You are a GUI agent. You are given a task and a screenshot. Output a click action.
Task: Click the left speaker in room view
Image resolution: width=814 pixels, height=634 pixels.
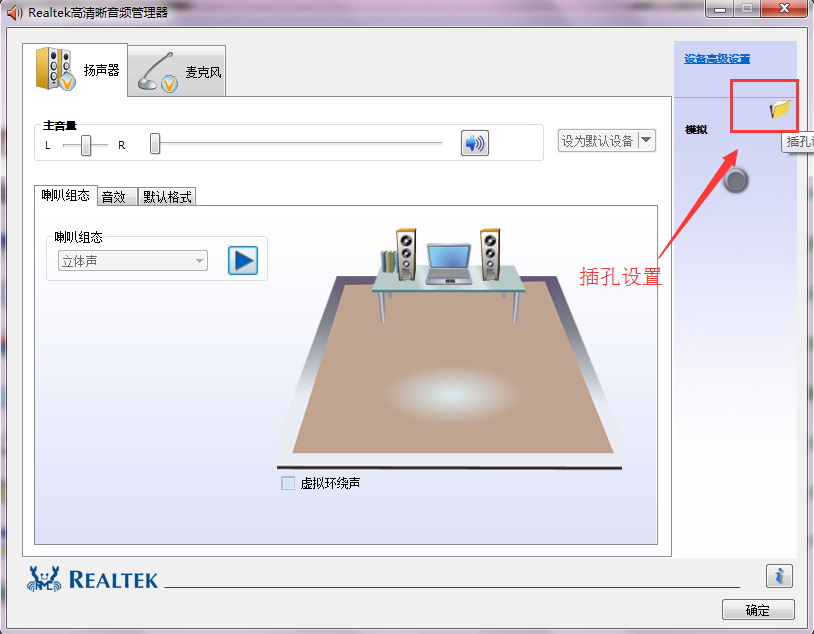405,254
